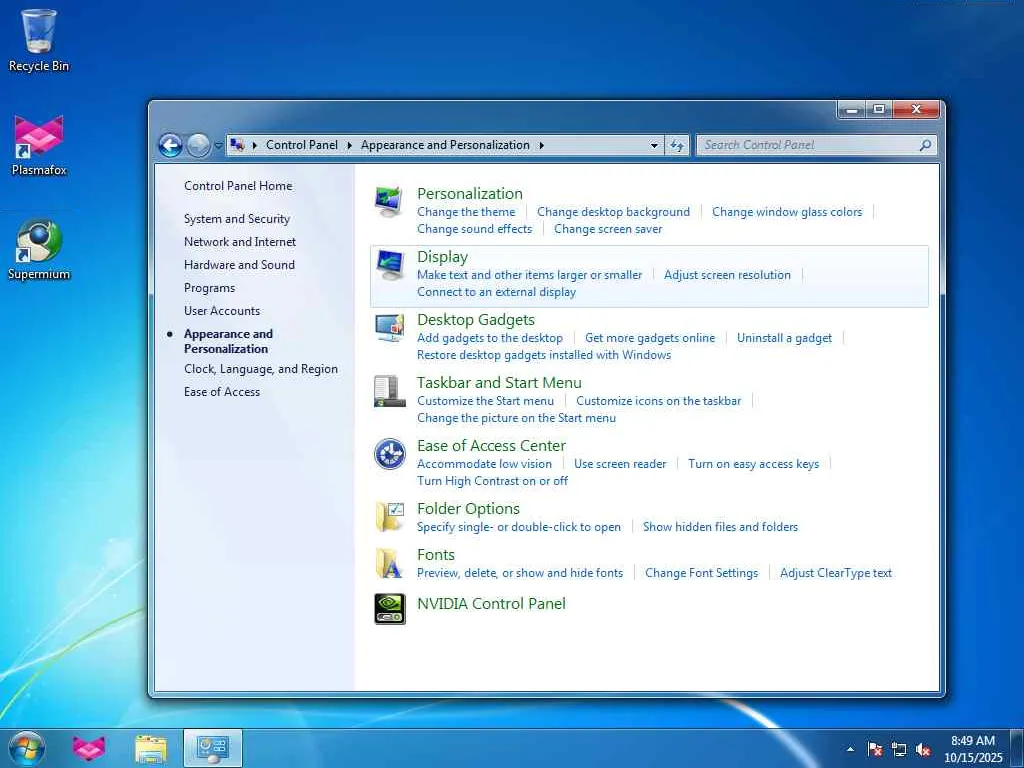Click the muted volume tray icon

tap(923, 749)
